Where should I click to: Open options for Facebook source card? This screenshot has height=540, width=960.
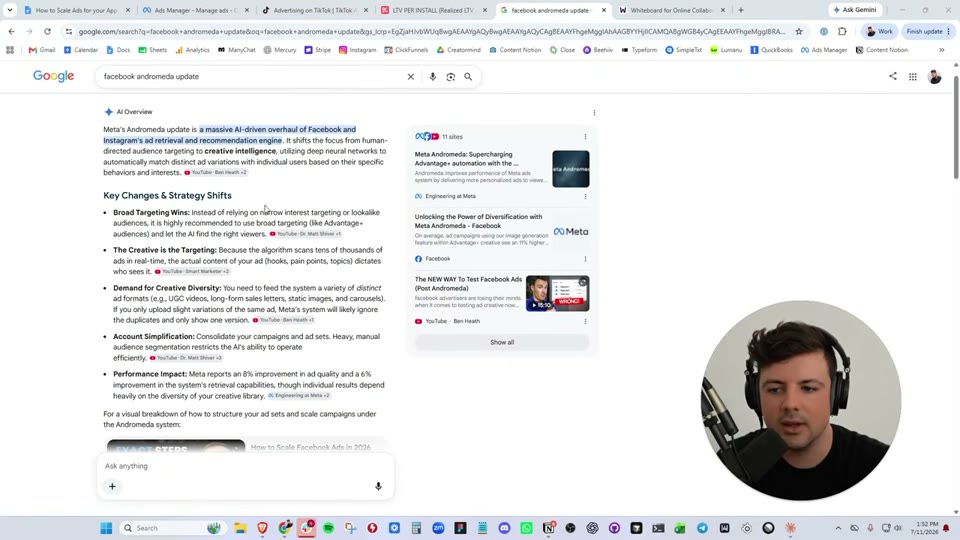[x=585, y=259]
